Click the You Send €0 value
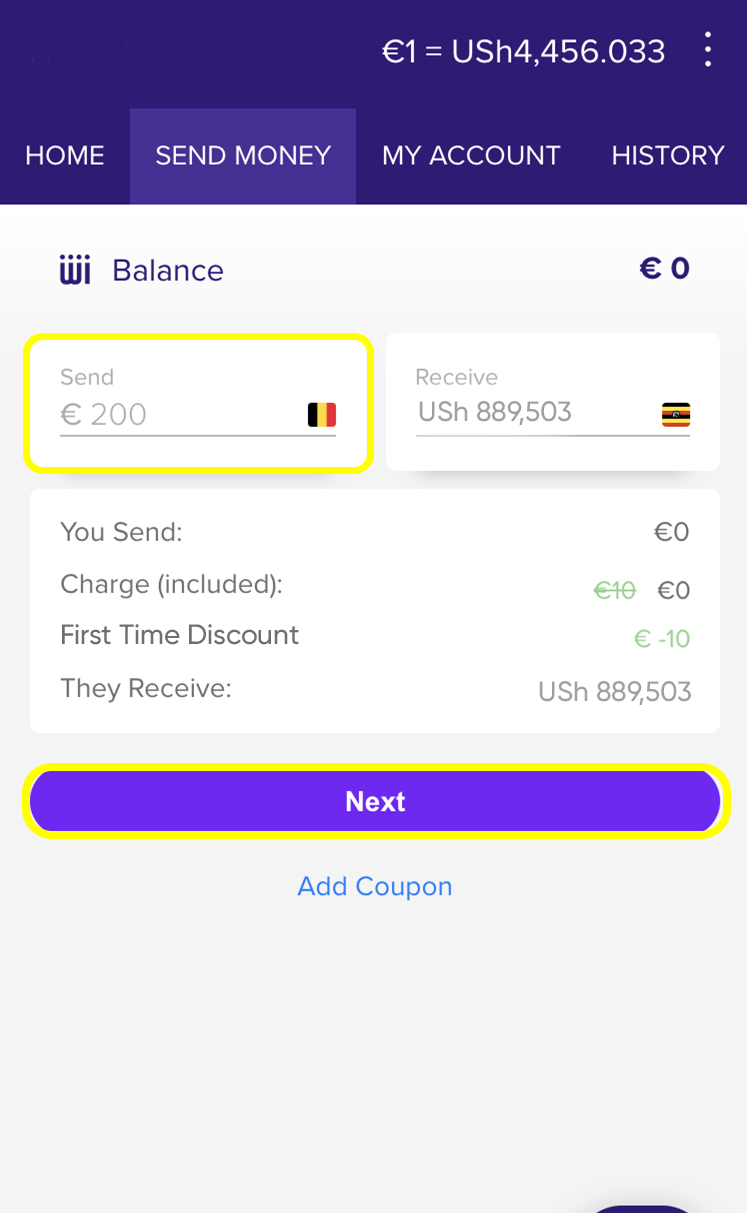This screenshot has height=1213, width=747. [x=672, y=532]
